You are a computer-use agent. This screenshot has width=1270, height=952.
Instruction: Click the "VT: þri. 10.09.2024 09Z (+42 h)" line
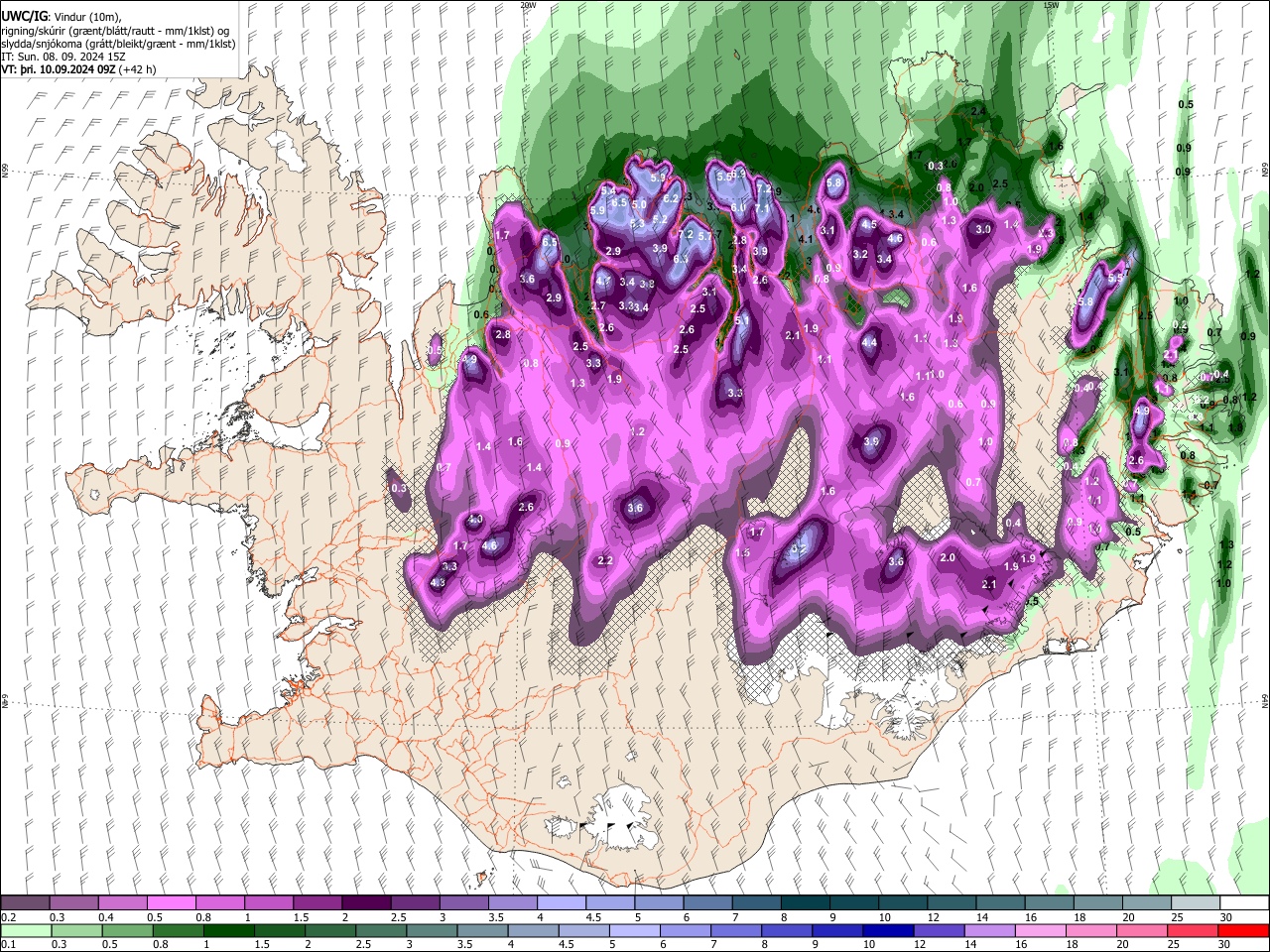click(x=78, y=69)
